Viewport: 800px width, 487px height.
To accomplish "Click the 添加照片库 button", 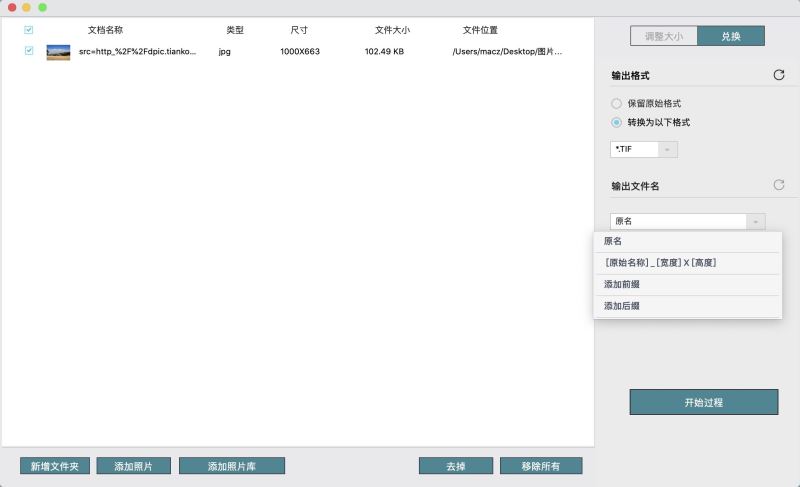I will (x=232, y=466).
